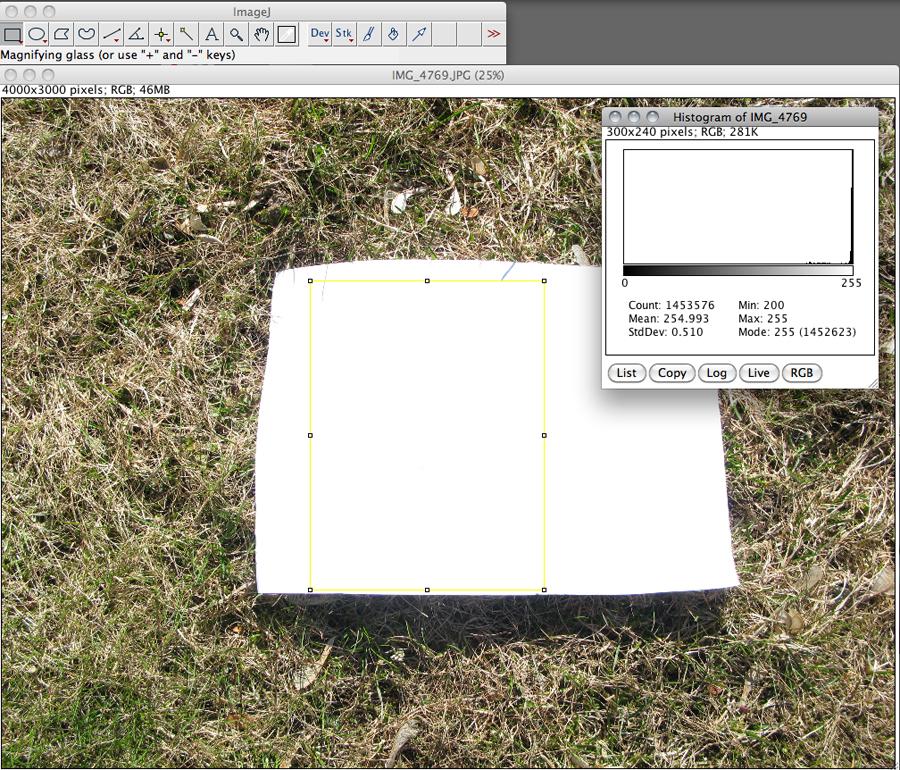
Task: Select the Polygon selection tool
Action: click(62, 34)
